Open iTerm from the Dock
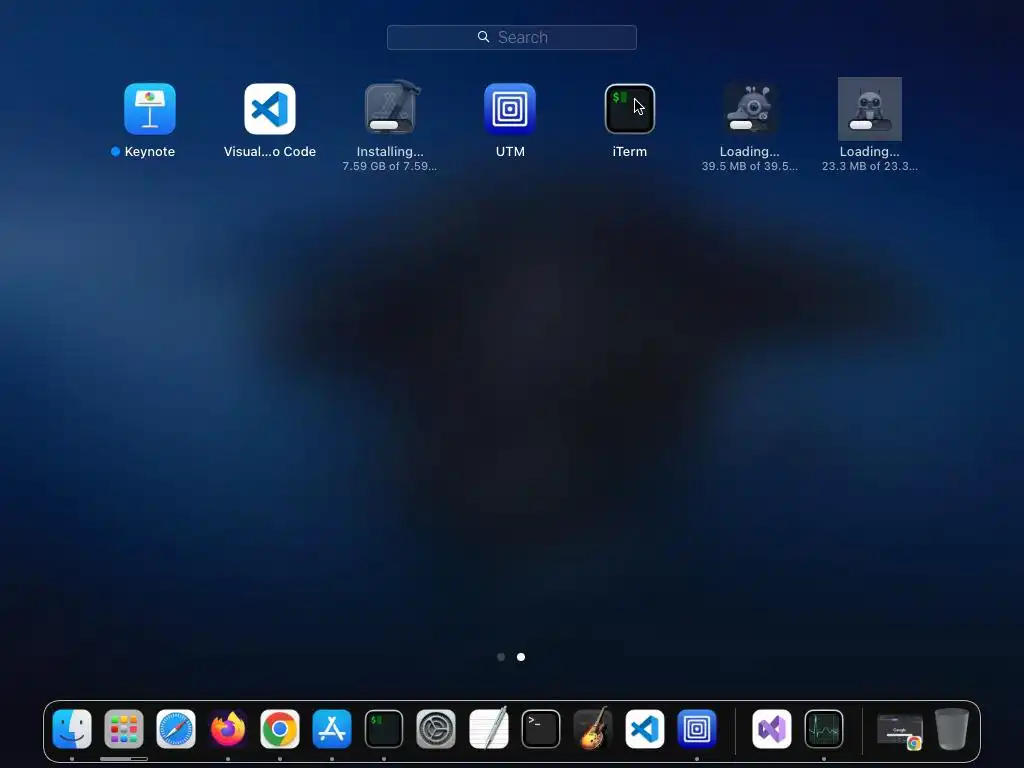 click(384, 729)
